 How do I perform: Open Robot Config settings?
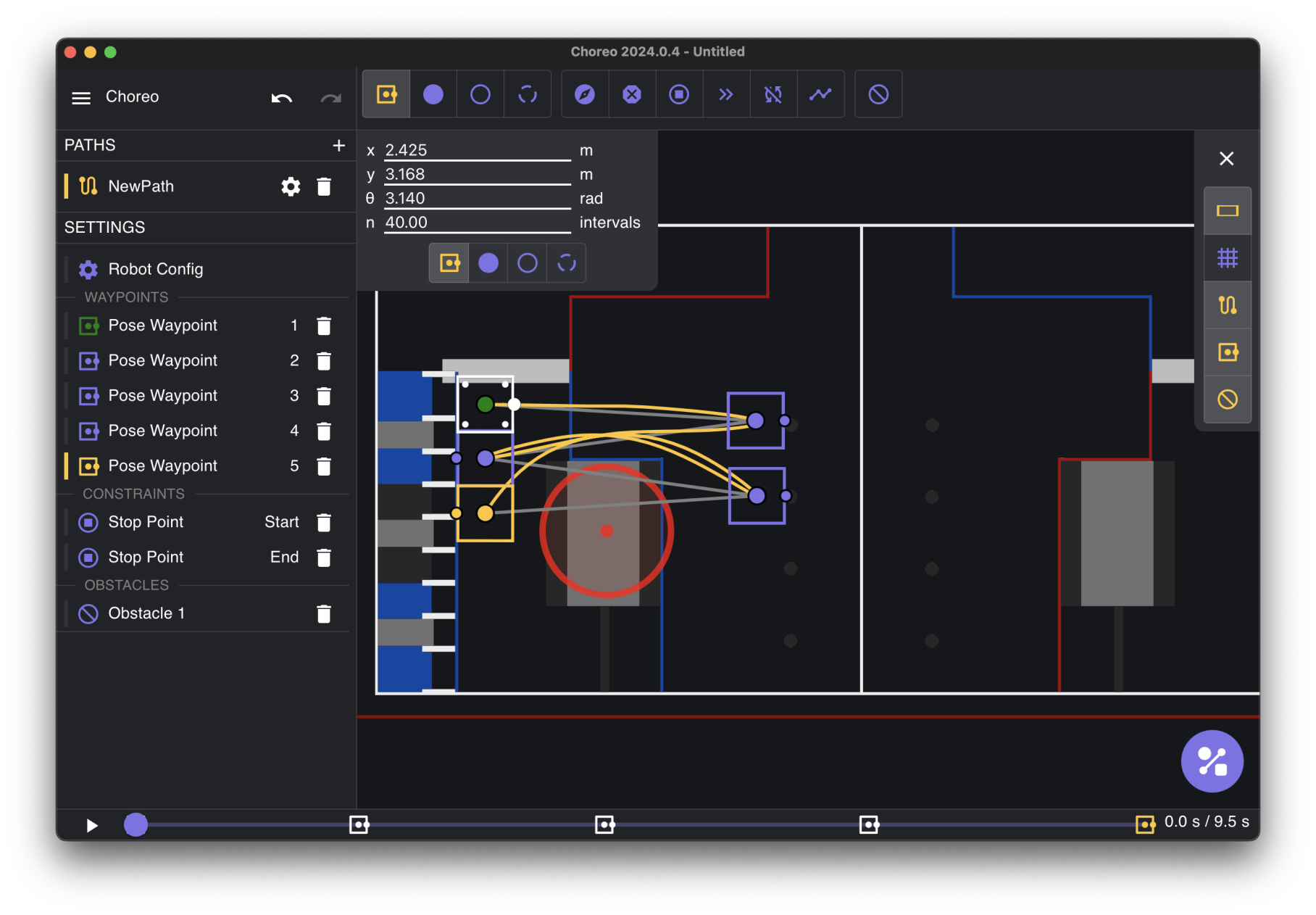click(155, 269)
